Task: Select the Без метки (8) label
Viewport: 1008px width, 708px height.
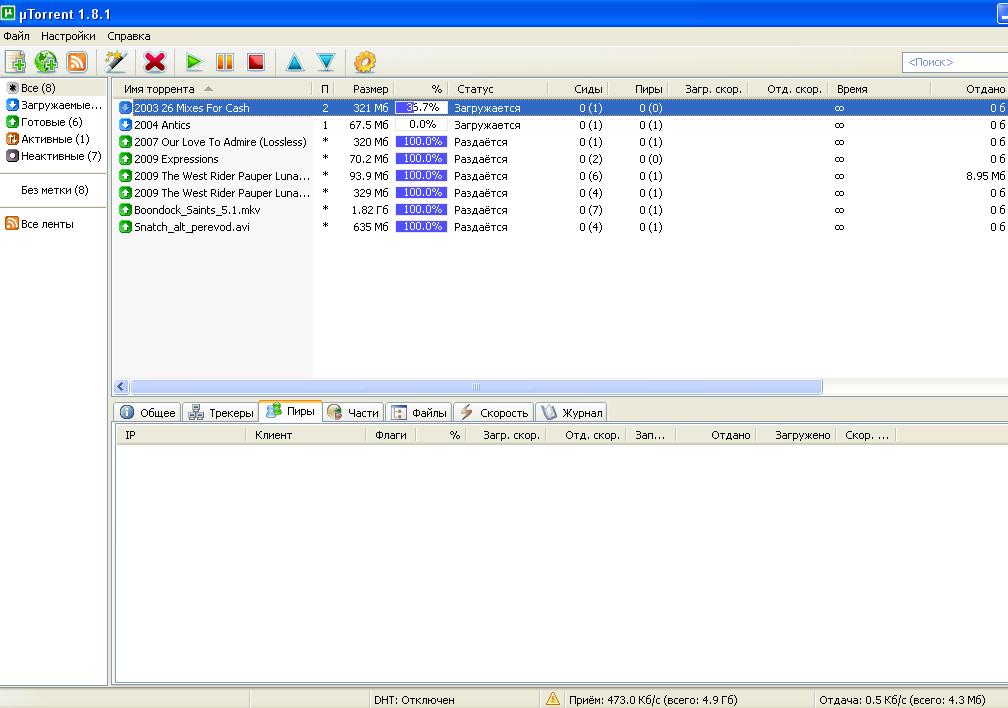Action: (x=55, y=190)
